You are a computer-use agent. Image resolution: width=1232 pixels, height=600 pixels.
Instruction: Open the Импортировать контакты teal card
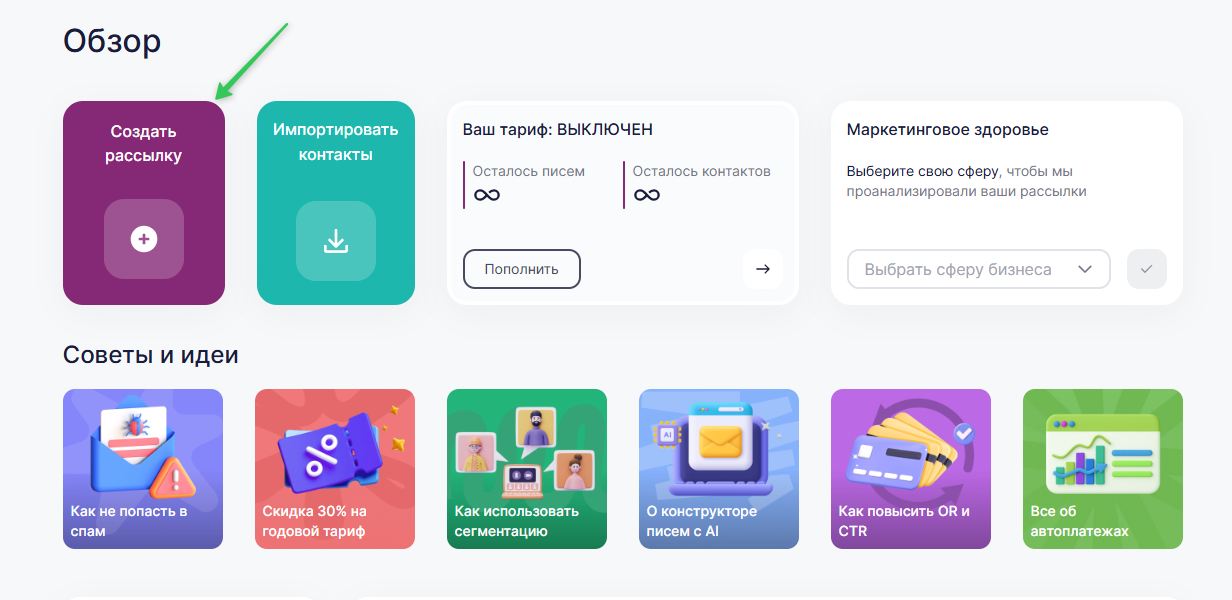click(x=336, y=203)
